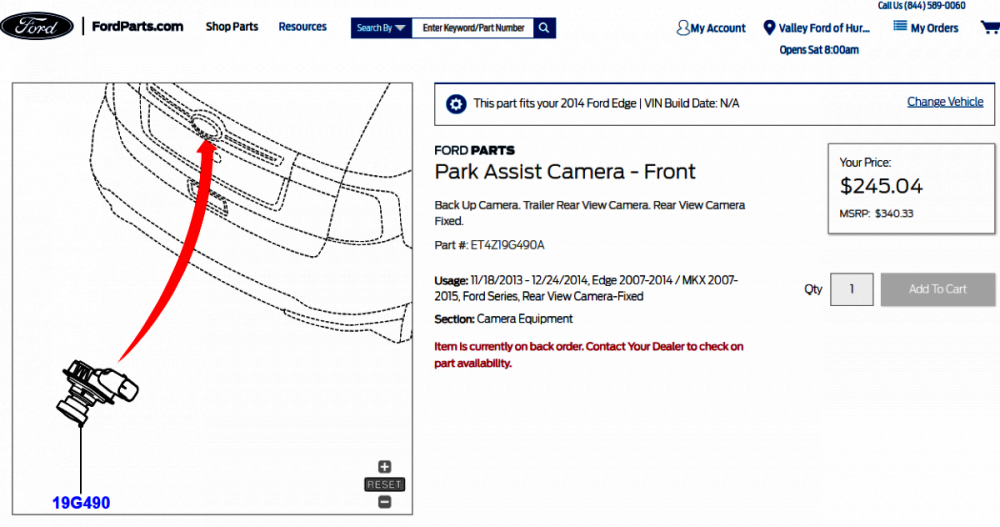Zoom in on diagram with plus icon

point(384,467)
